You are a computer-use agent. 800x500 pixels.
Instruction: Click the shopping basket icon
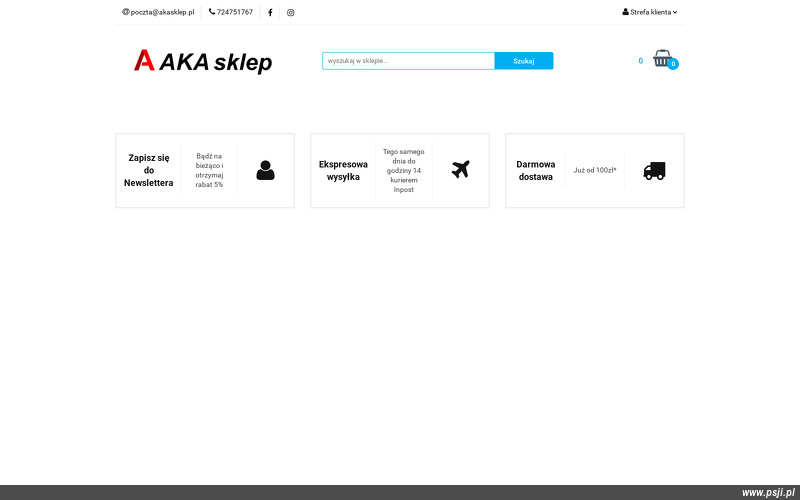662,58
